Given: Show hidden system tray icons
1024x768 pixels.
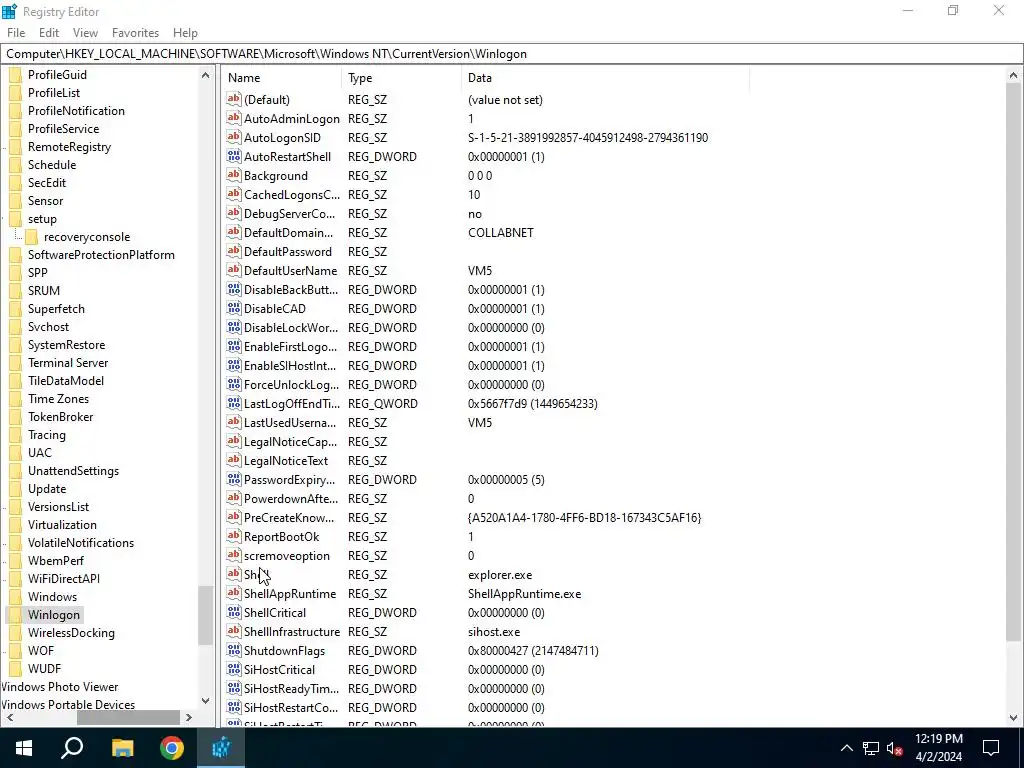Looking at the screenshot, I should (846, 748).
